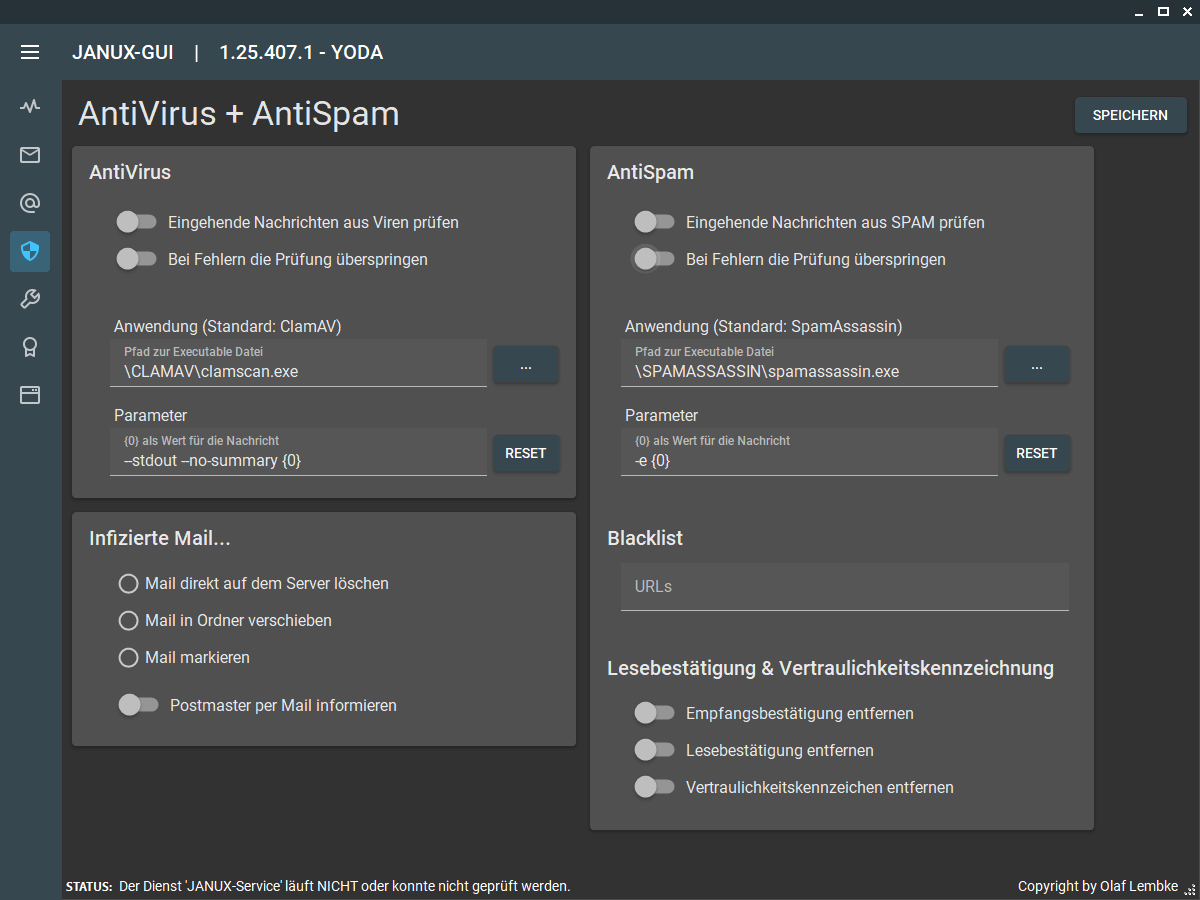The width and height of the screenshot is (1200, 900).
Task: Open the activity monitor sidebar icon
Action: coord(30,106)
